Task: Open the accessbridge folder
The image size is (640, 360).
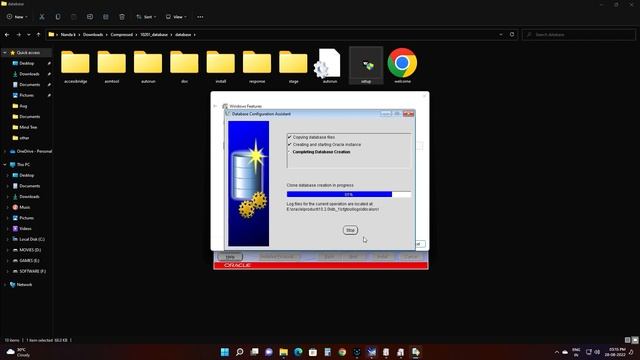Action: 76,67
